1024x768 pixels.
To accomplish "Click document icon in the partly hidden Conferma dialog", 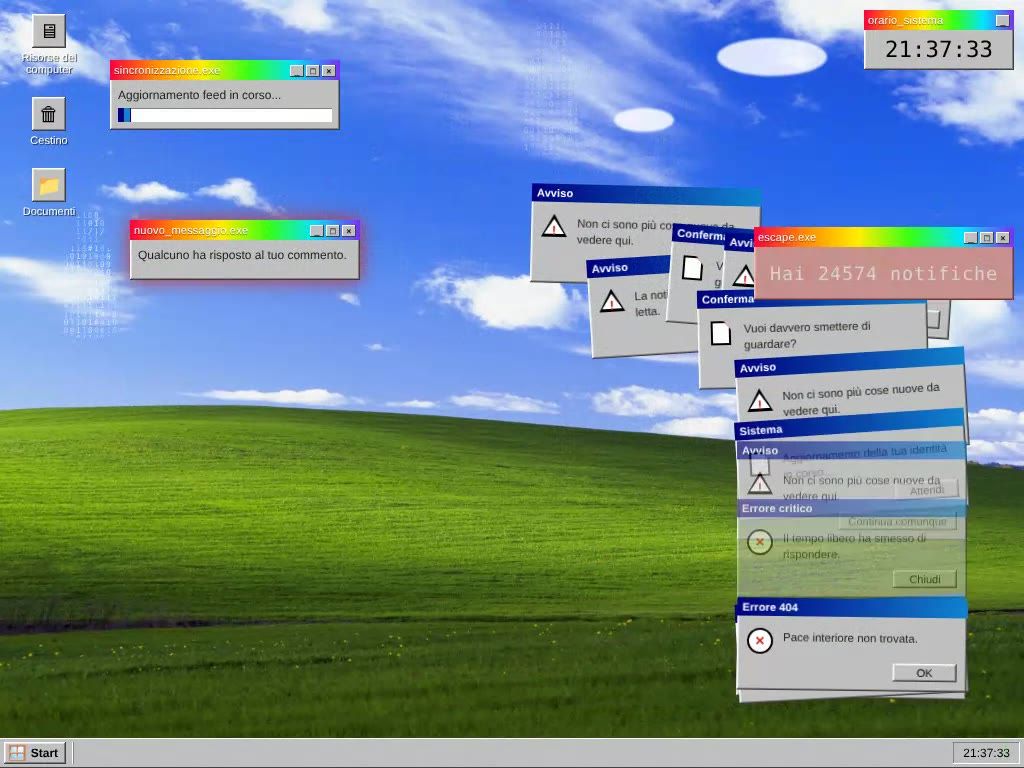I will pyautogui.click(x=692, y=268).
